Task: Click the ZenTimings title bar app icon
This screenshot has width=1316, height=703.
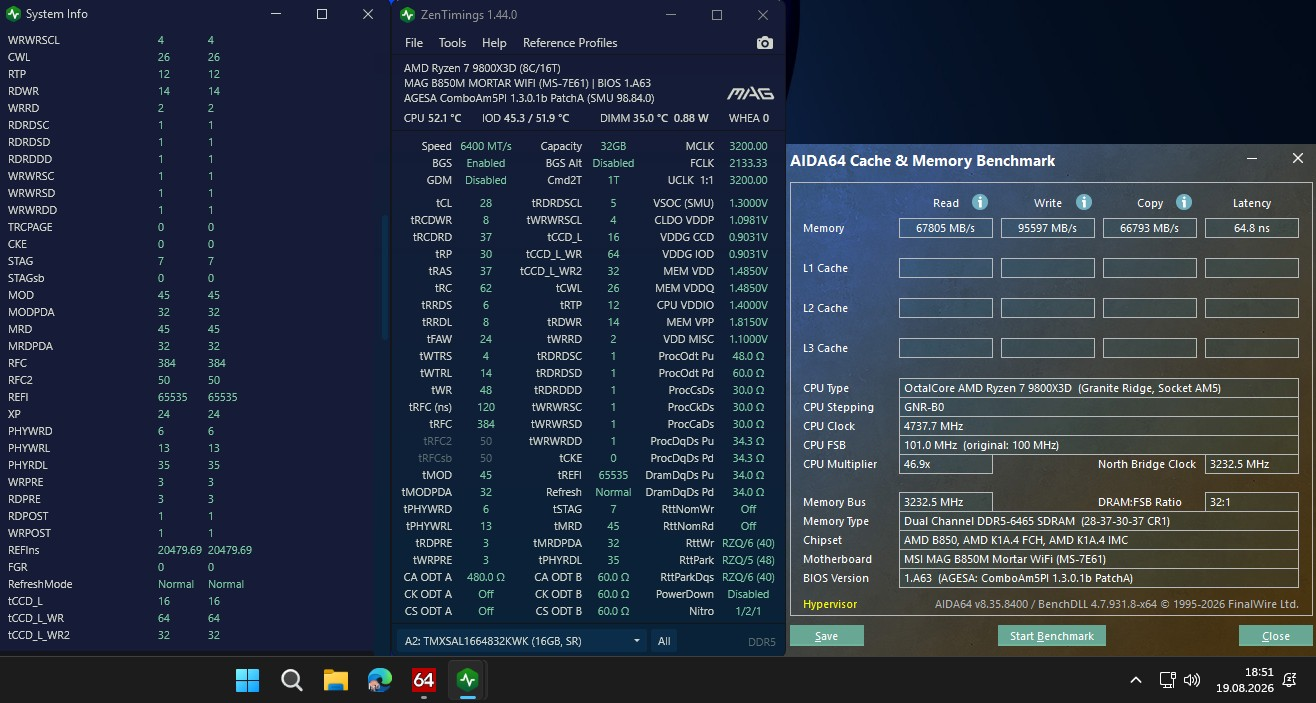Action: 407,15
